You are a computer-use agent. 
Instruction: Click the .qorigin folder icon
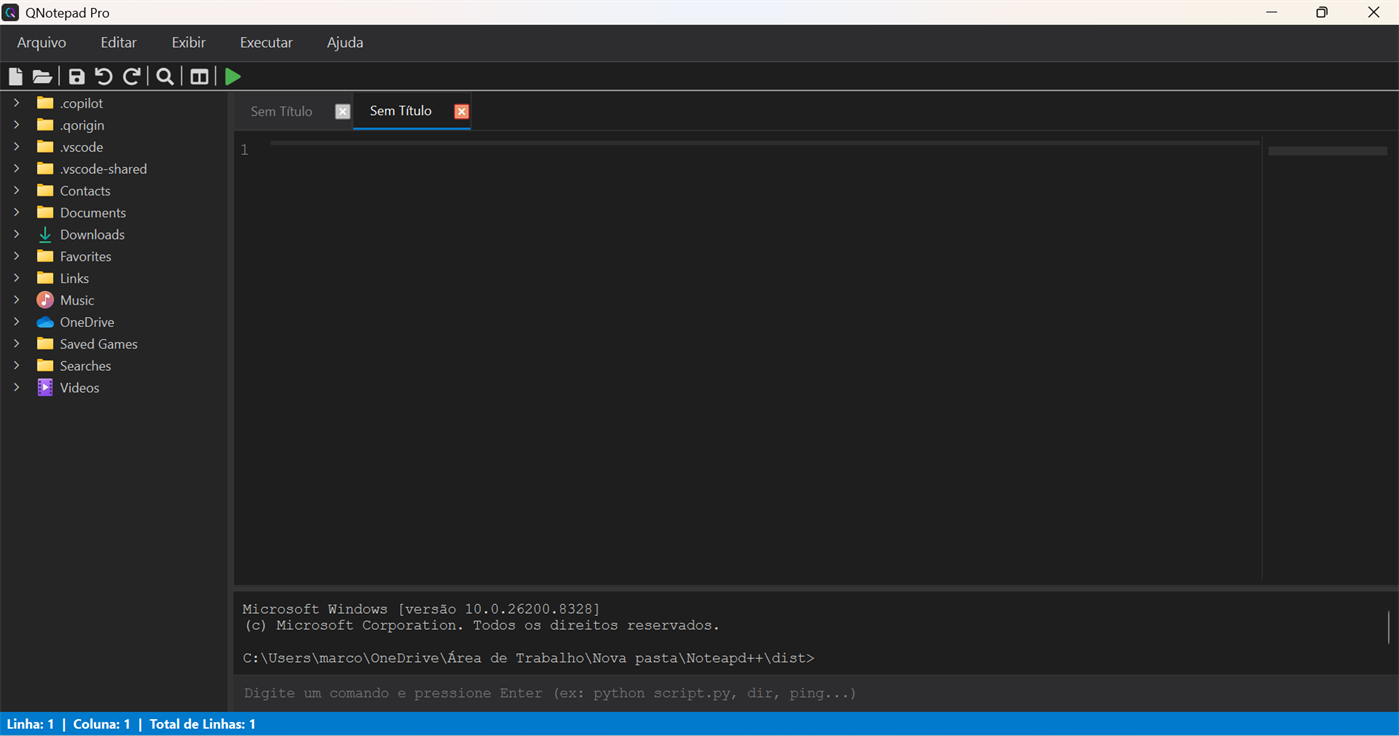click(x=45, y=125)
